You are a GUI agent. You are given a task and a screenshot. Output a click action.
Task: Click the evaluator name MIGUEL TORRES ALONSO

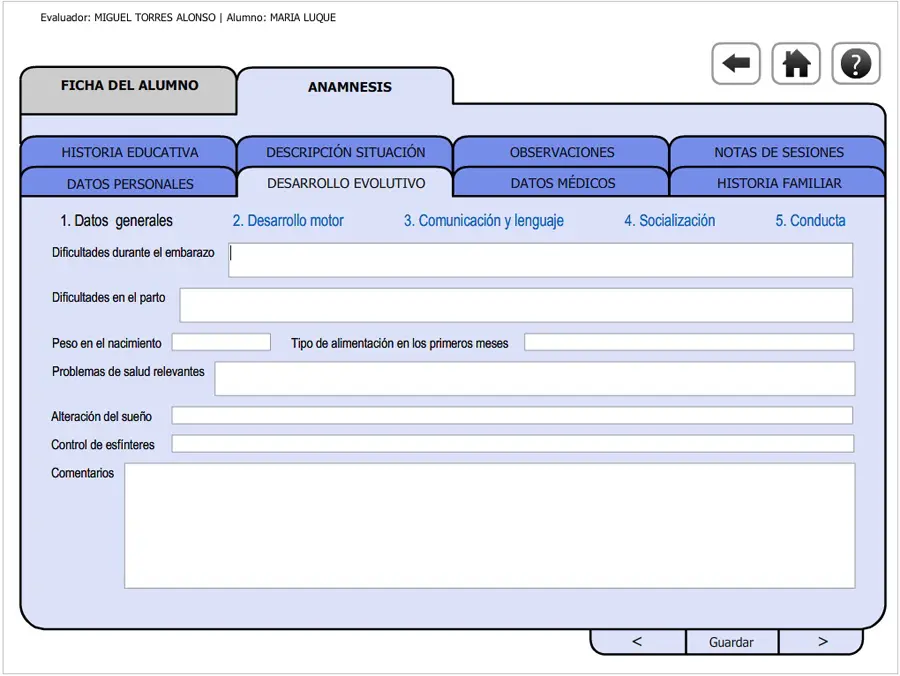tap(155, 17)
